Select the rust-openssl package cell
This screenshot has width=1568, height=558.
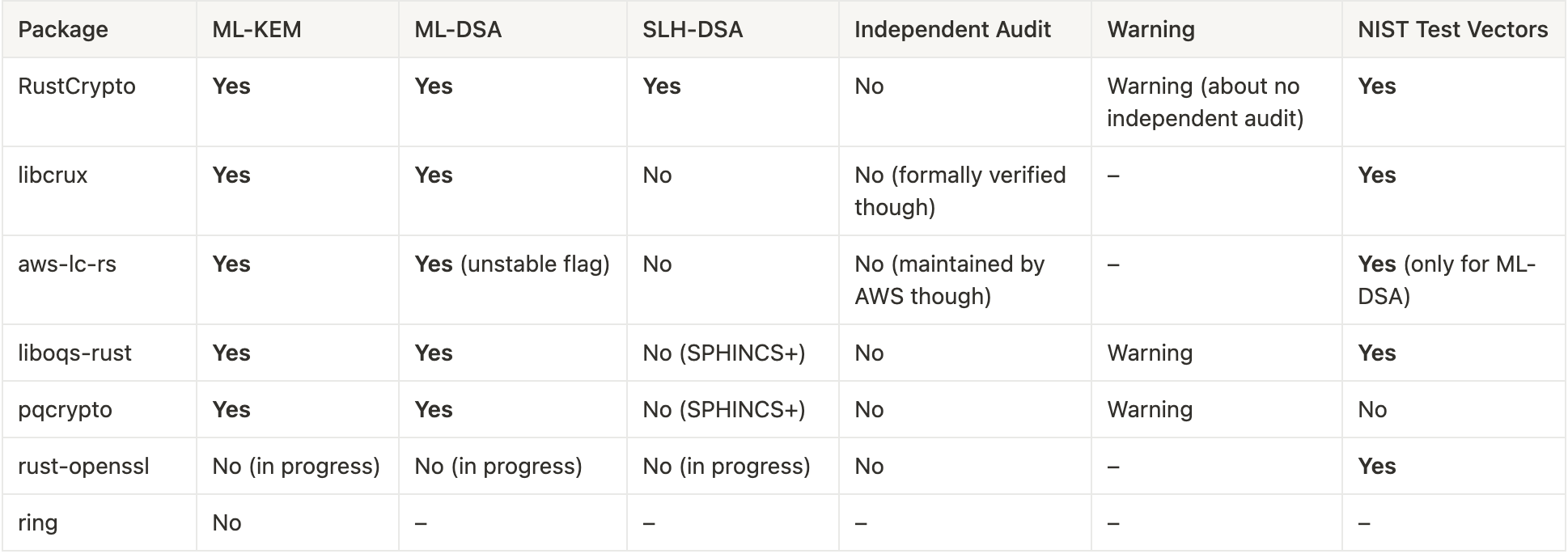point(83,467)
